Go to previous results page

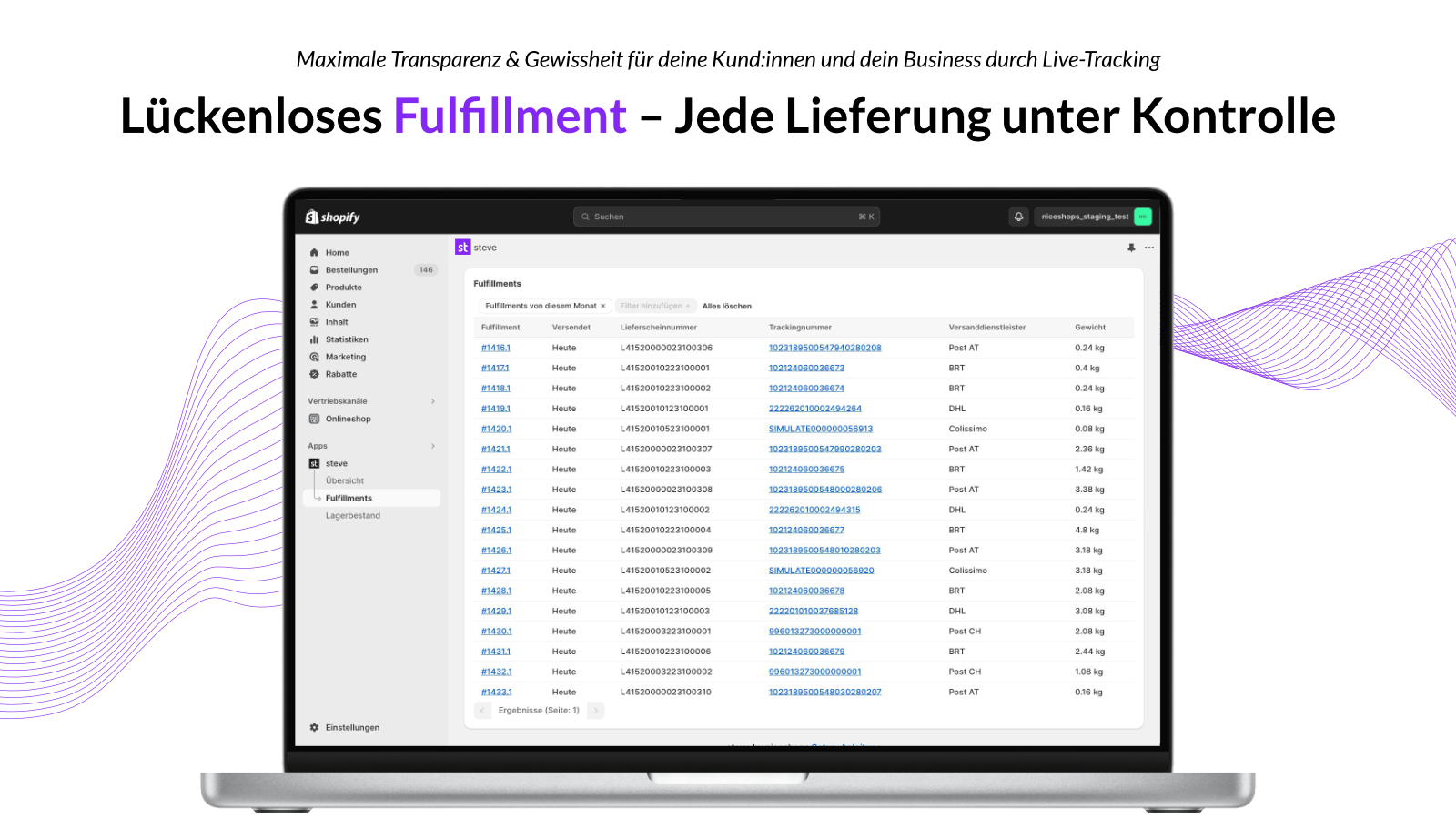[482, 711]
